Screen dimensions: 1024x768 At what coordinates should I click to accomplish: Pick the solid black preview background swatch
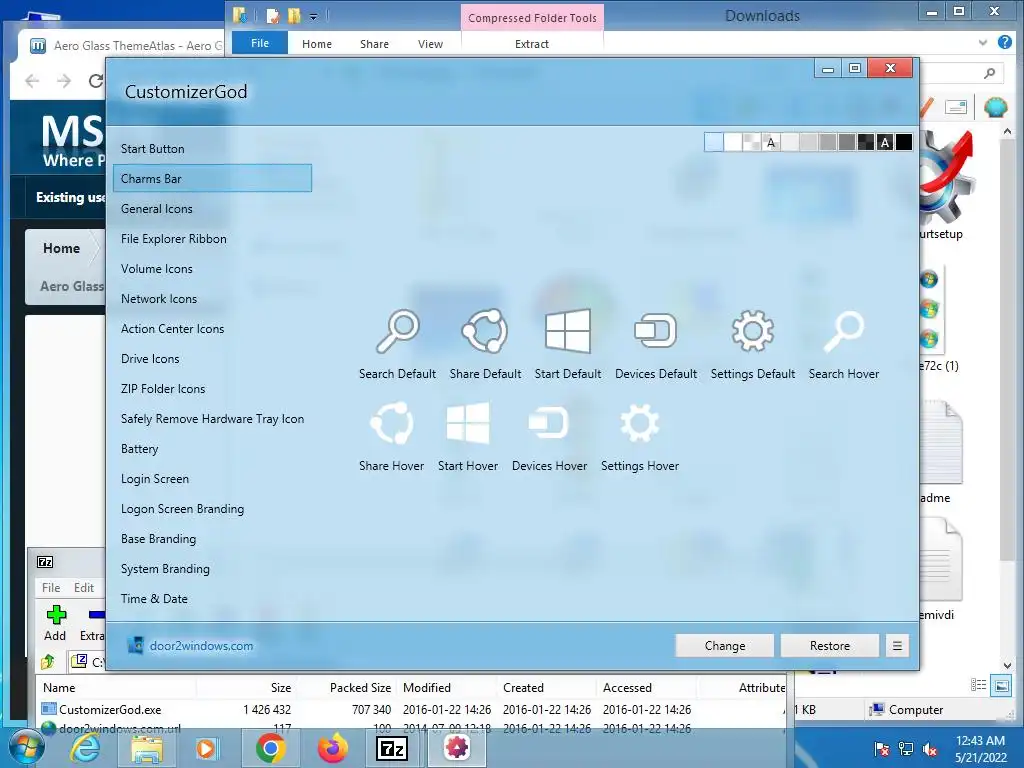point(904,142)
